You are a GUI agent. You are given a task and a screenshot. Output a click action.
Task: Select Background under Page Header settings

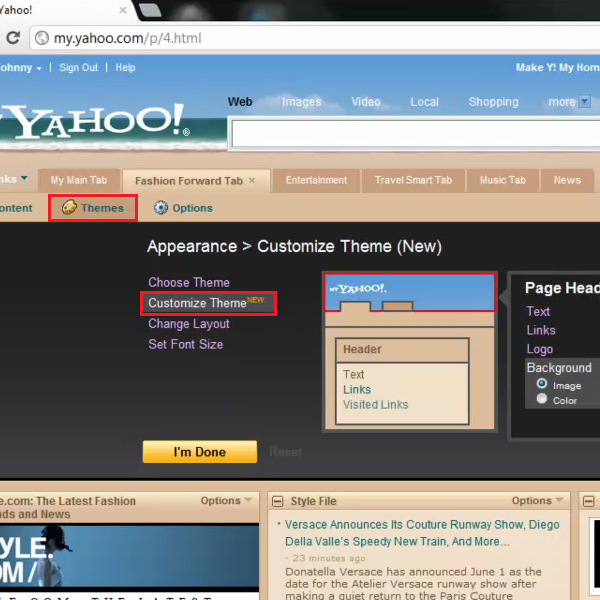click(559, 368)
